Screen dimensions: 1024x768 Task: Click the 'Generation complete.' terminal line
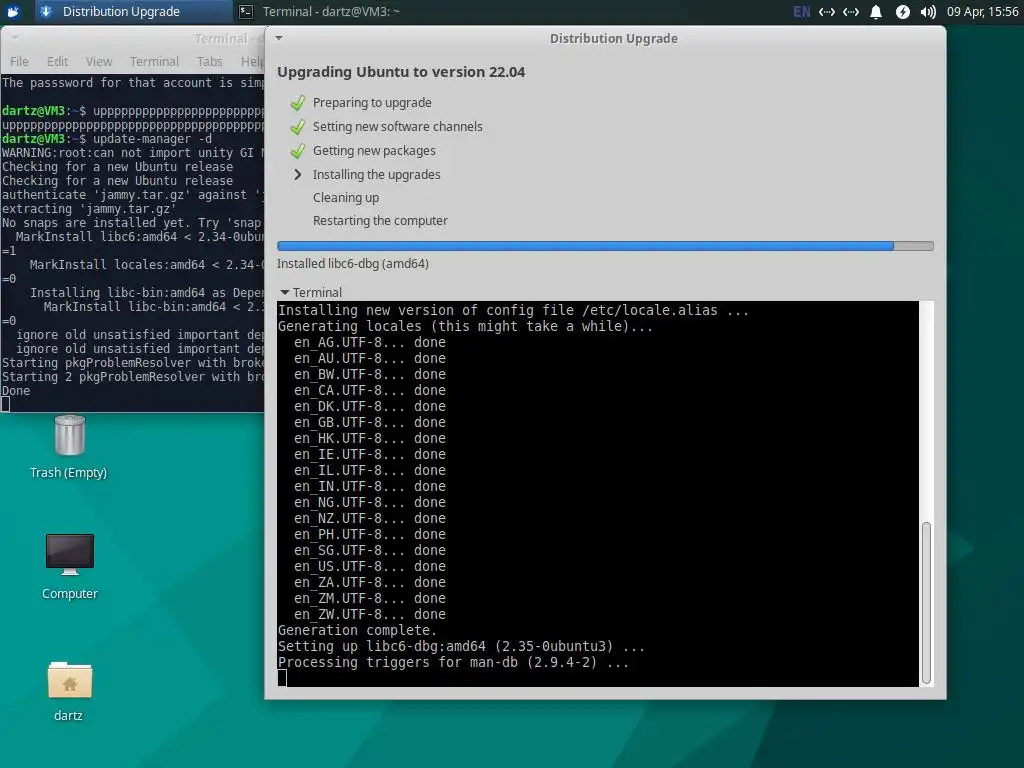click(357, 630)
